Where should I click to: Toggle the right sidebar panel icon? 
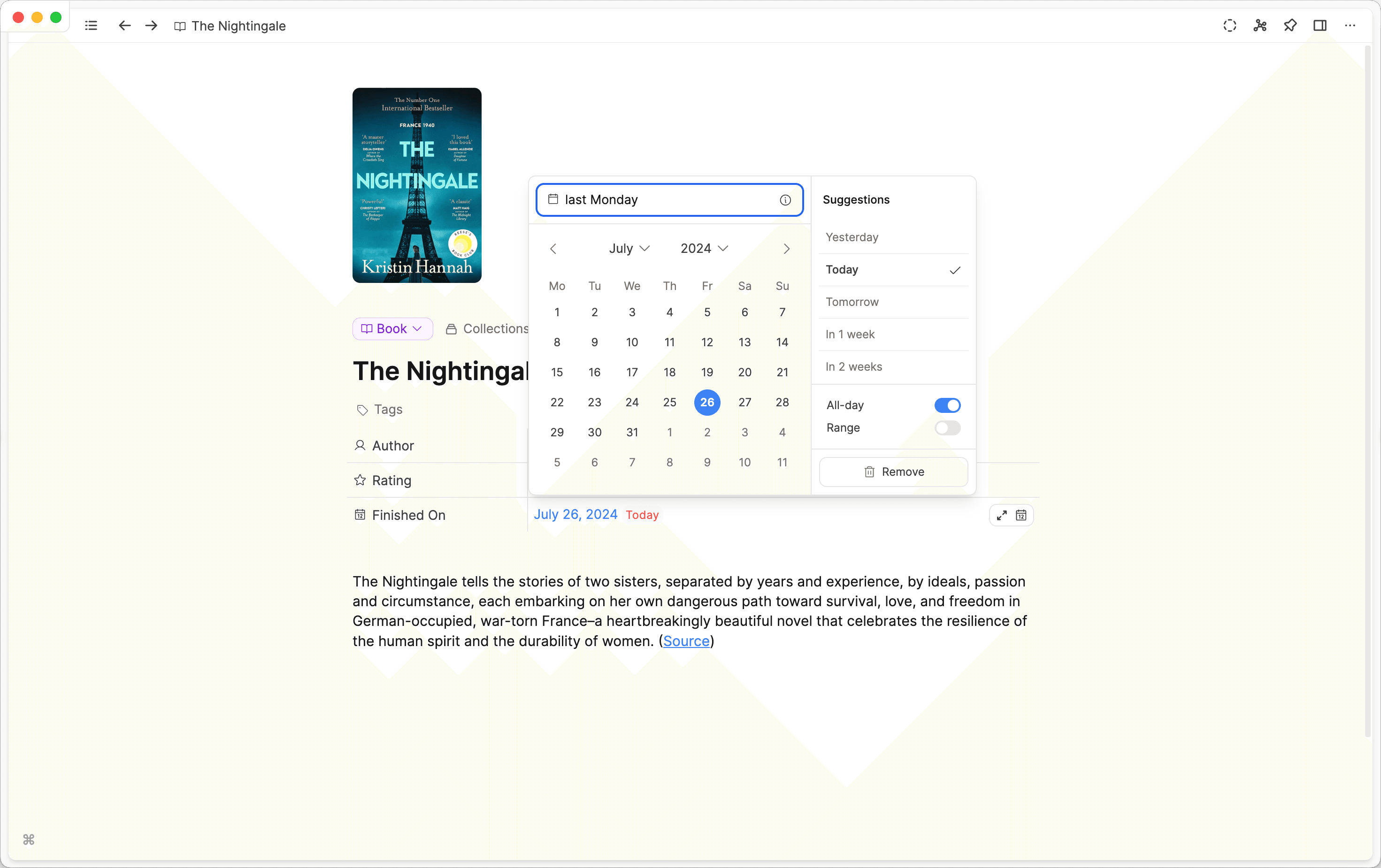pos(1320,26)
